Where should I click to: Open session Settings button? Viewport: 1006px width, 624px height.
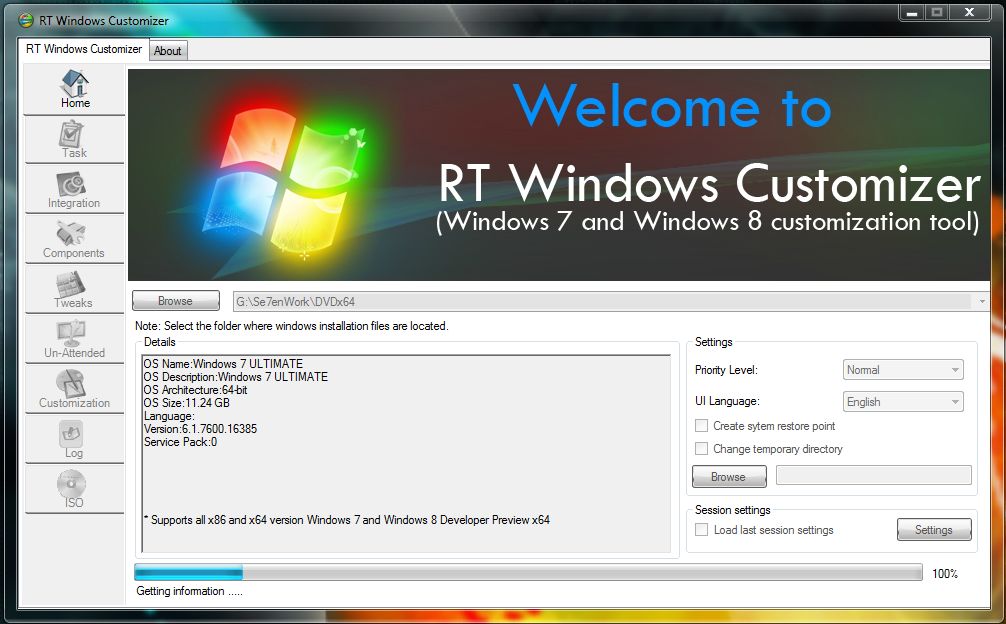934,530
